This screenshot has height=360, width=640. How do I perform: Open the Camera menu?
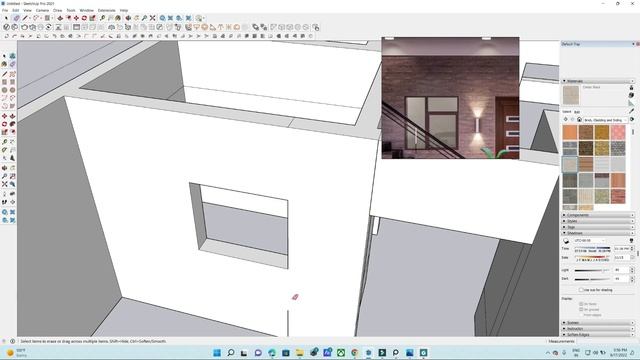(42, 10)
